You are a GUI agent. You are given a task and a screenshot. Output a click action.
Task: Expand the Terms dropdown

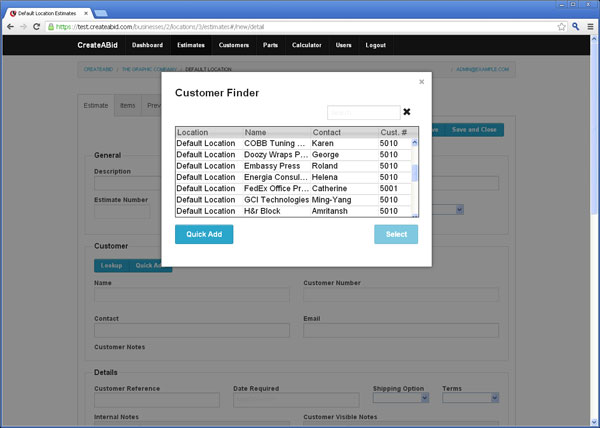(469, 398)
